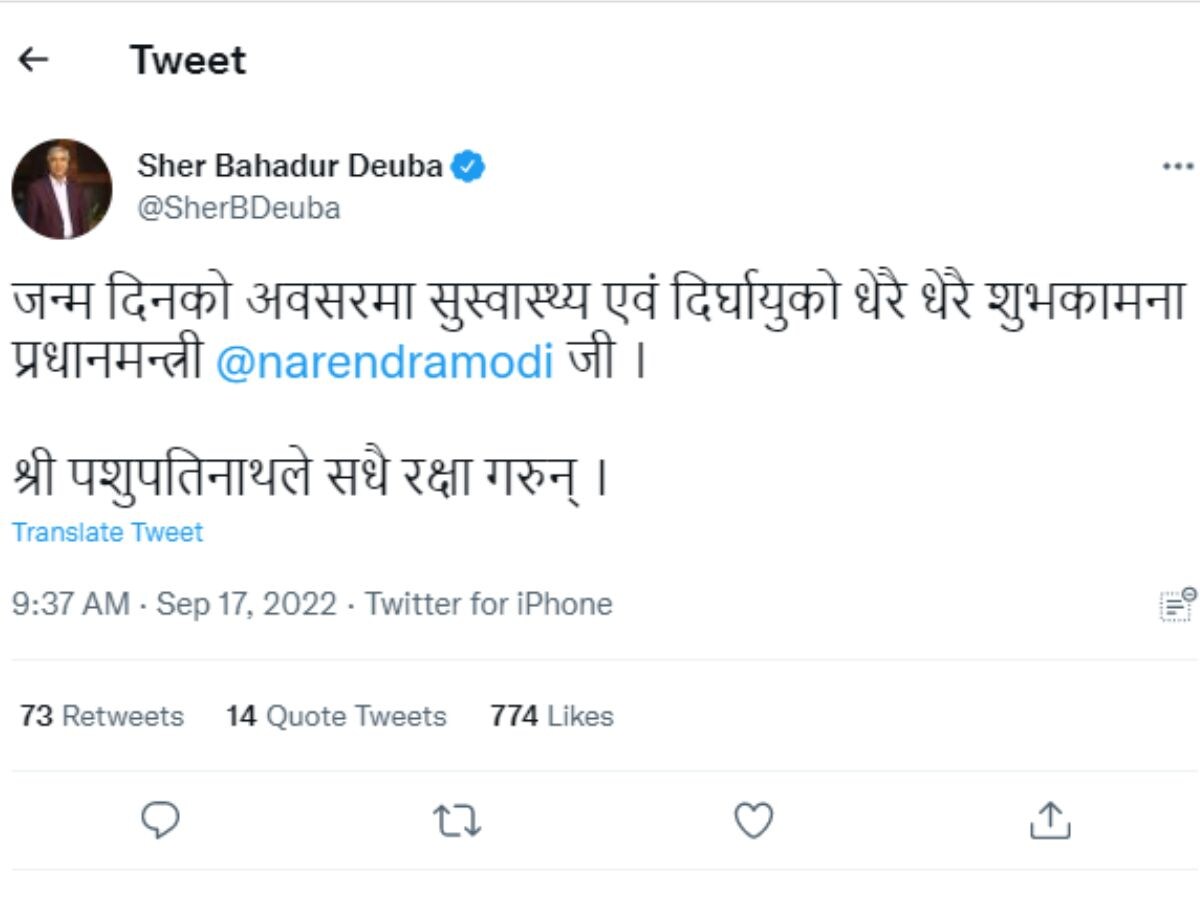Image resolution: width=1200 pixels, height=900 pixels.
Task: Click Translate Tweet
Action: point(107,532)
